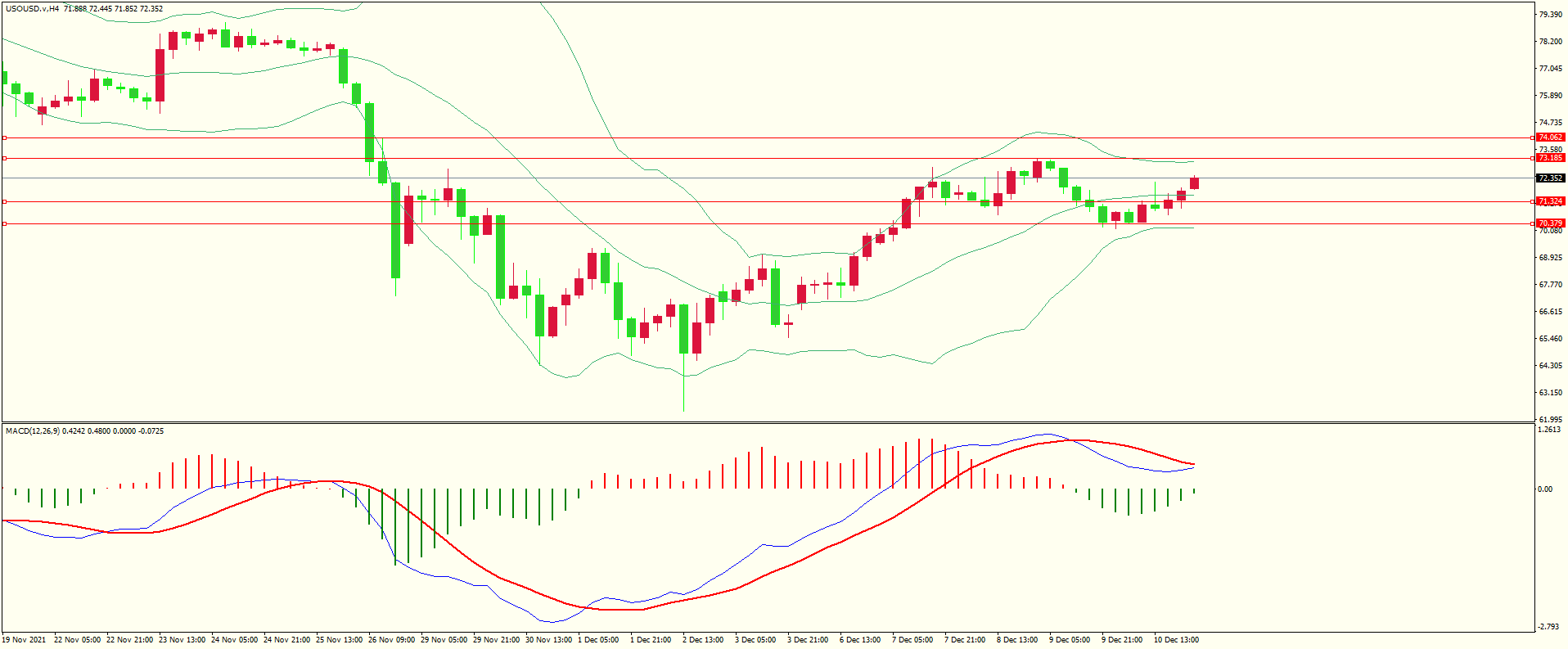Click the MACD -2.793 scale value

[x=1548, y=628]
